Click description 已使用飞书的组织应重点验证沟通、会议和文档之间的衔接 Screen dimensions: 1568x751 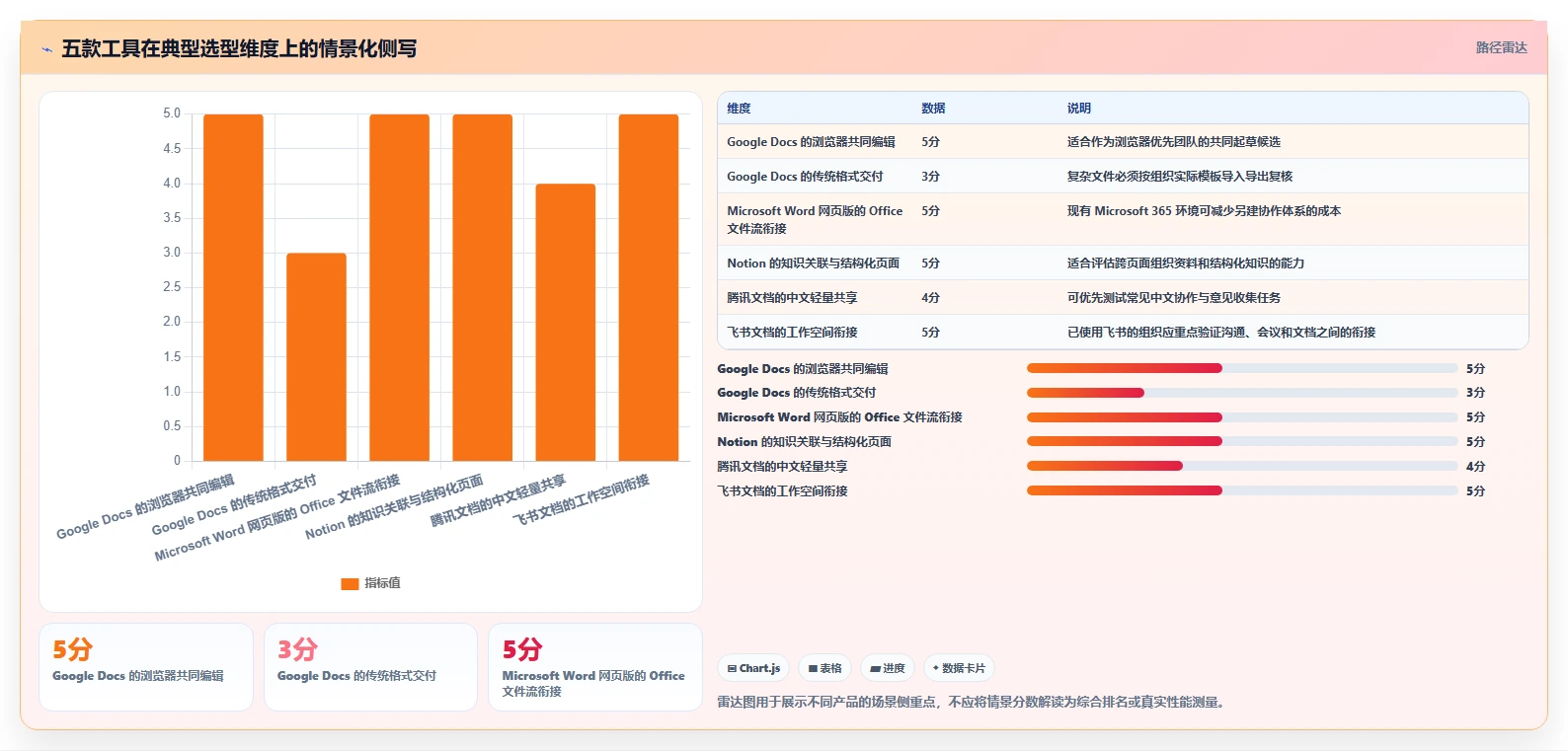tap(1220, 333)
